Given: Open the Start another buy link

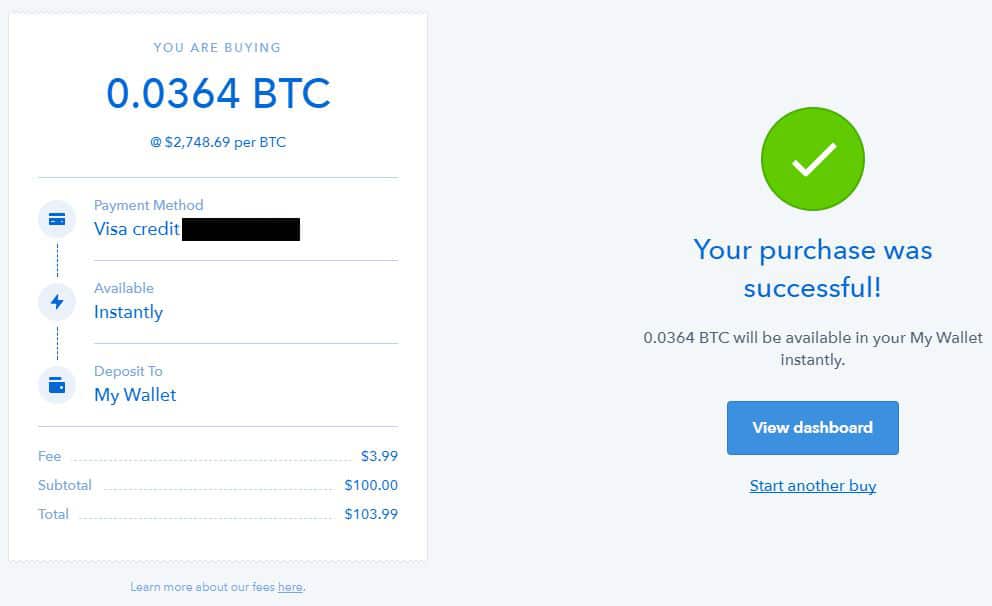Looking at the screenshot, I should click(x=813, y=486).
